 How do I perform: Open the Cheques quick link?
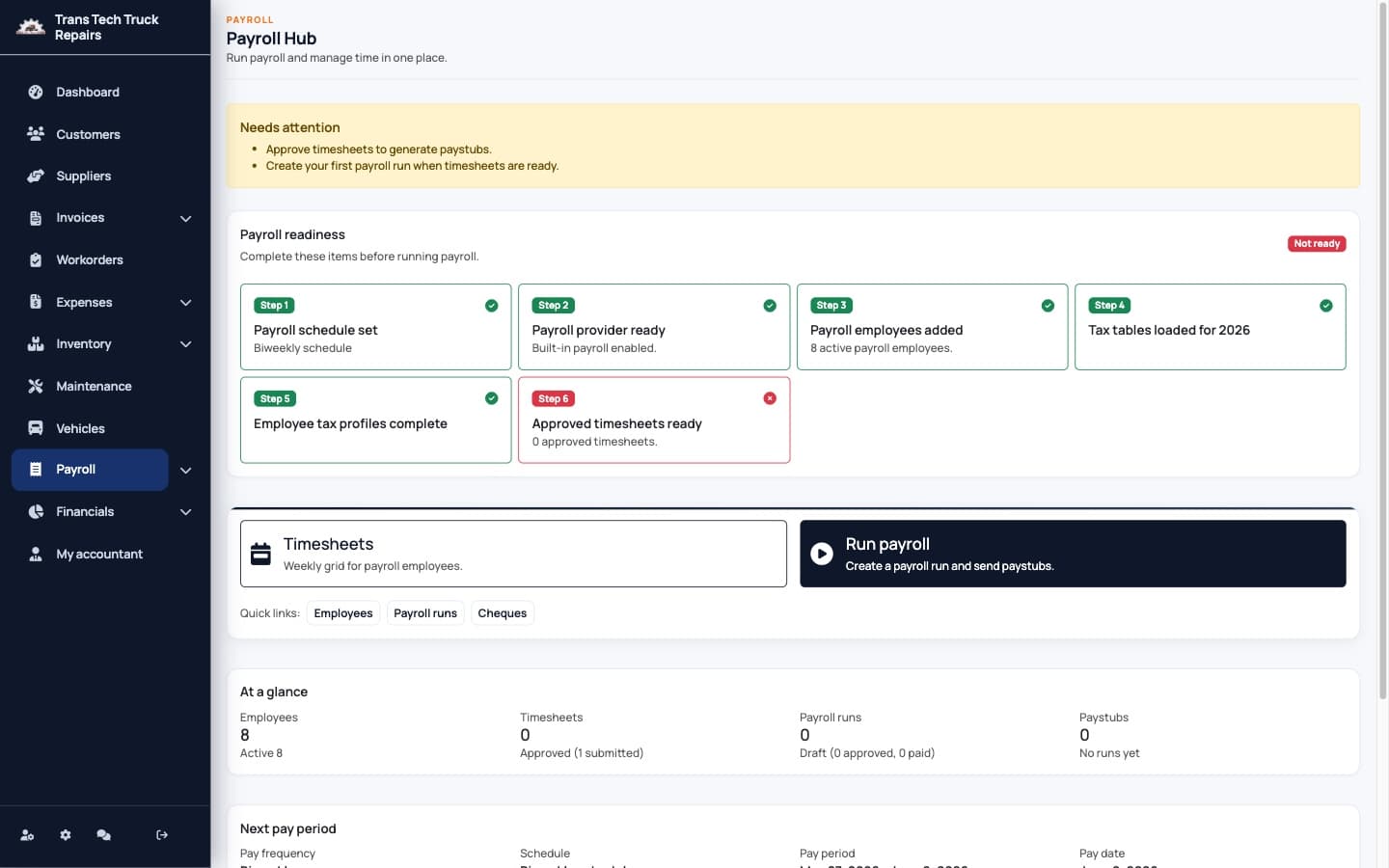pyautogui.click(x=503, y=613)
